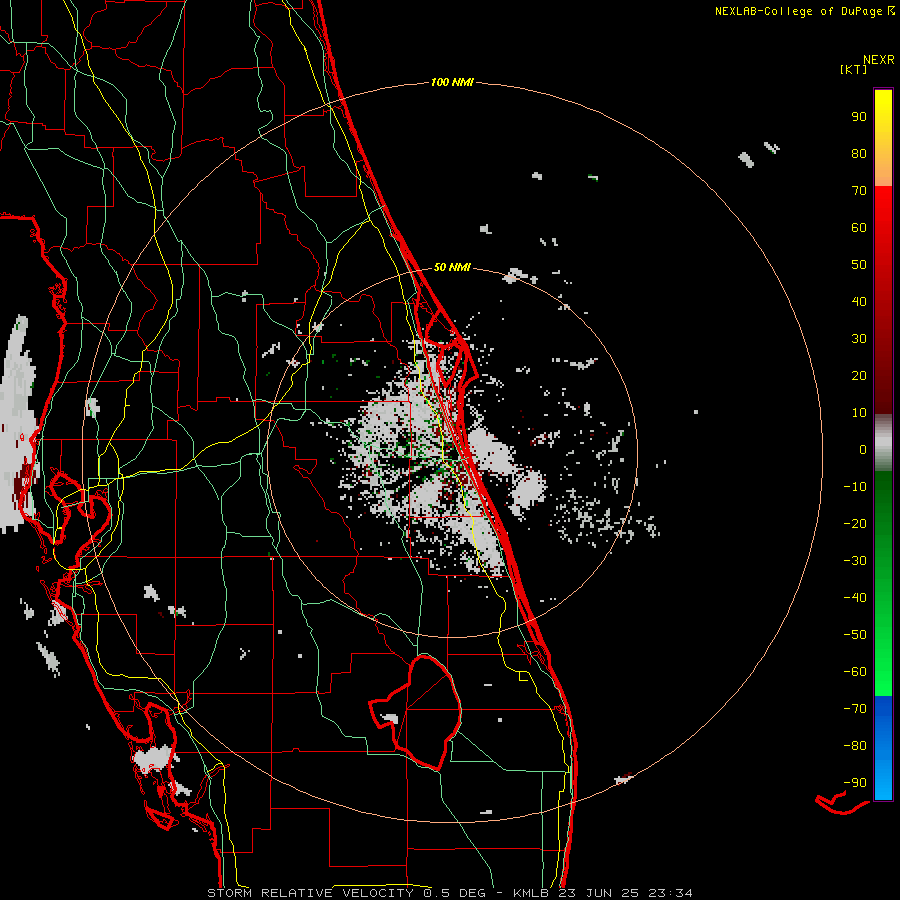Image resolution: width=900 pixels, height=900 pixels.
Task: Click the -20 value on velocity scale
Action: click(x=855, y=524)
